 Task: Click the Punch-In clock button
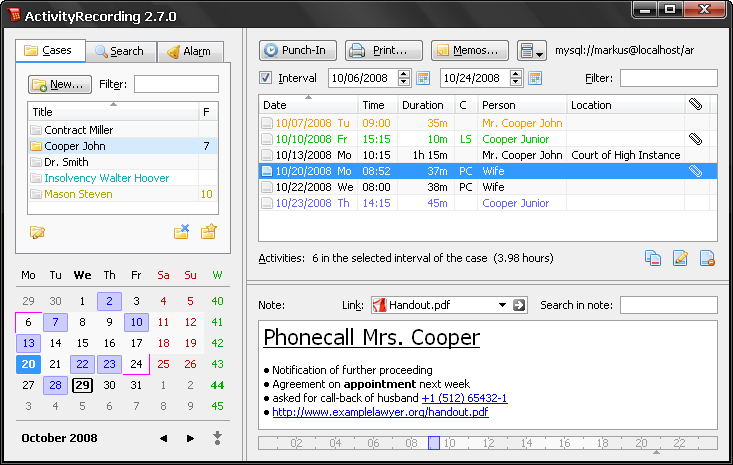click(298, 50)
